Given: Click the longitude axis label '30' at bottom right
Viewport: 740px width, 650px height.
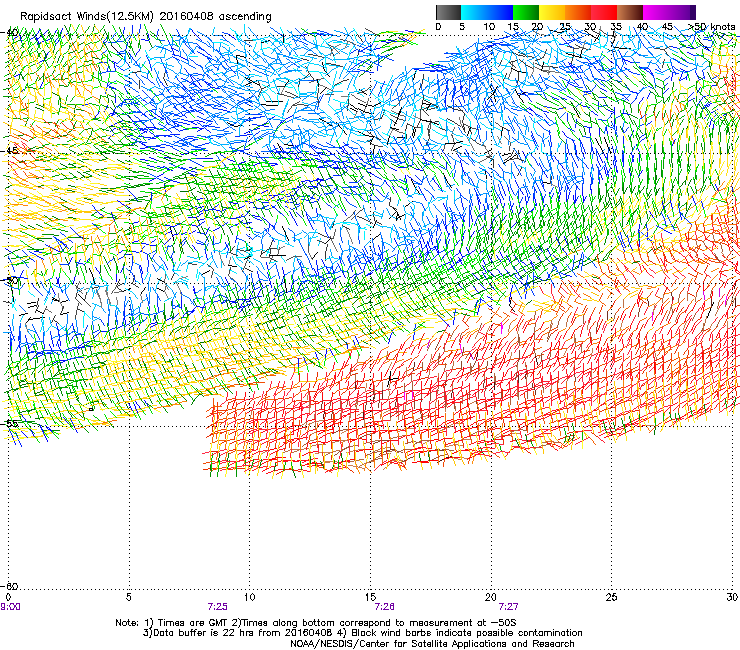Looking at the screenshot, I should pyautogui.click(x=732, y=597).
